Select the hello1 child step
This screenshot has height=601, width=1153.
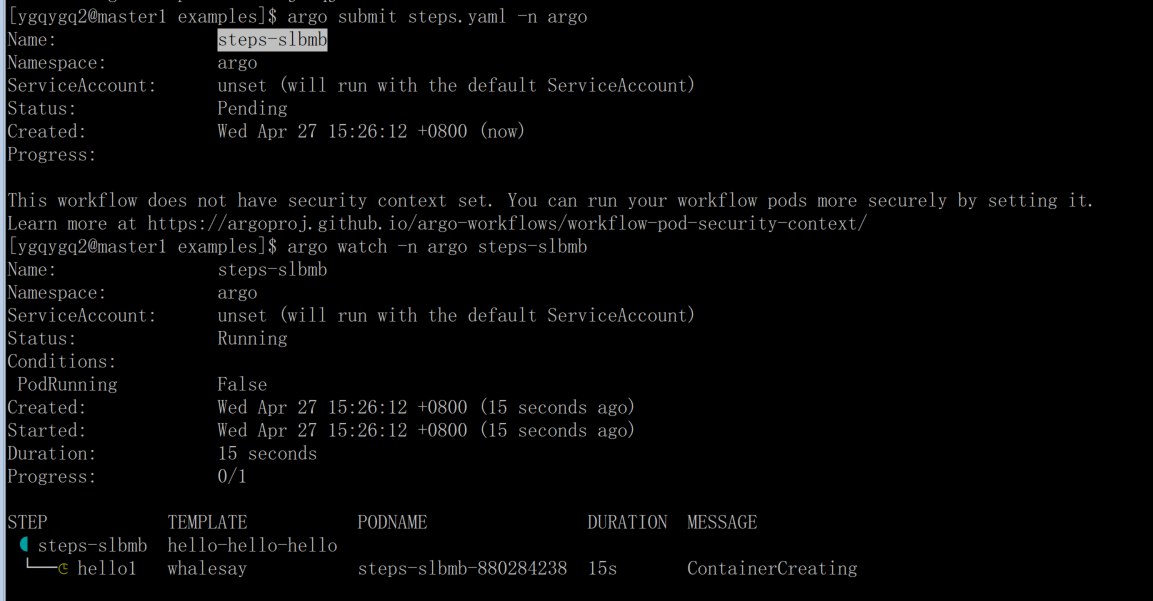coord(106,569)
